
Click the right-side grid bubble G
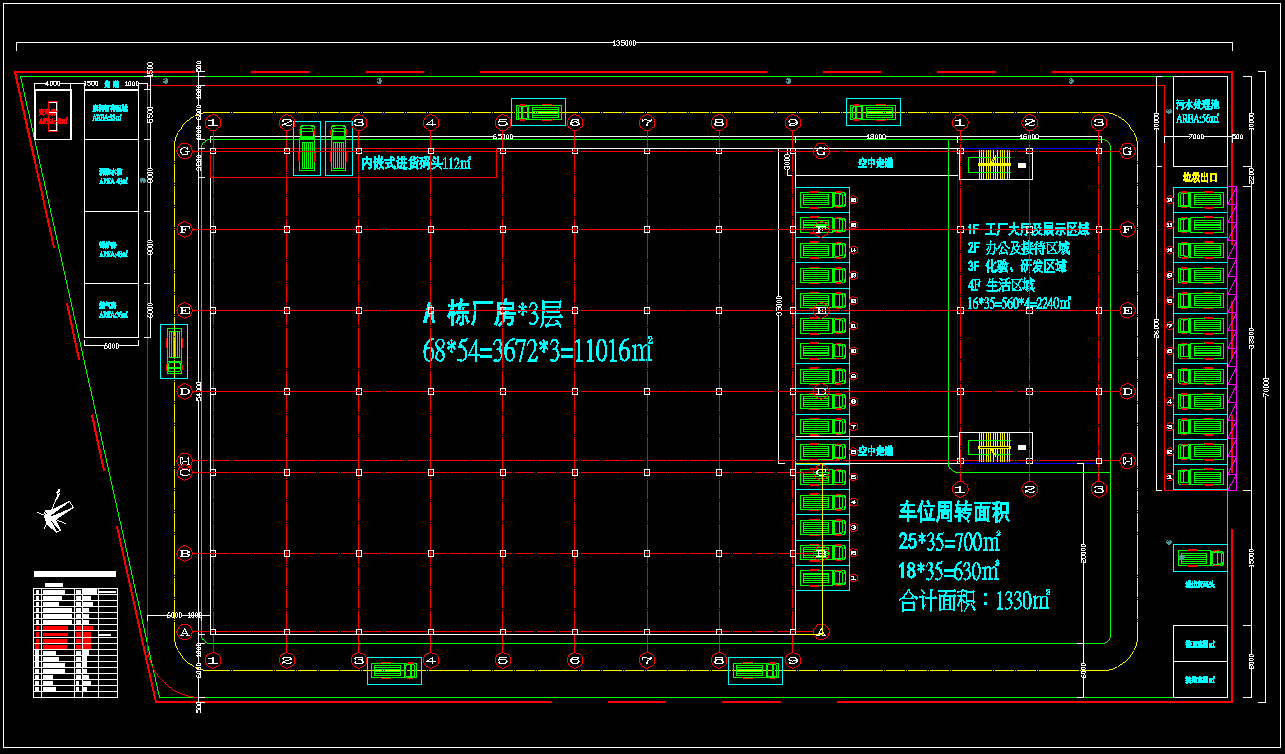tap(1127, 151)
